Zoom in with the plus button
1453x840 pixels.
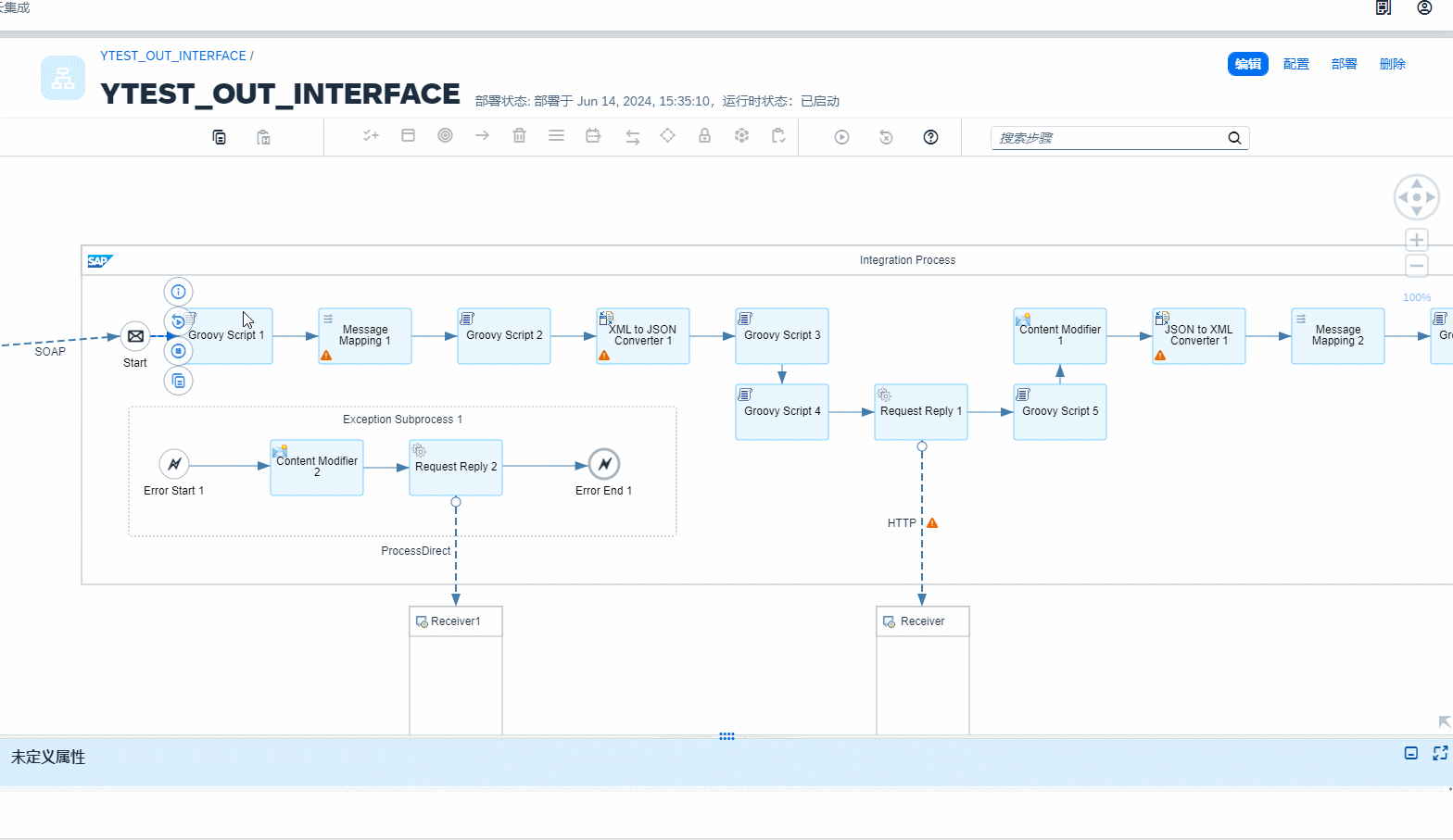tap(1416, 241)
